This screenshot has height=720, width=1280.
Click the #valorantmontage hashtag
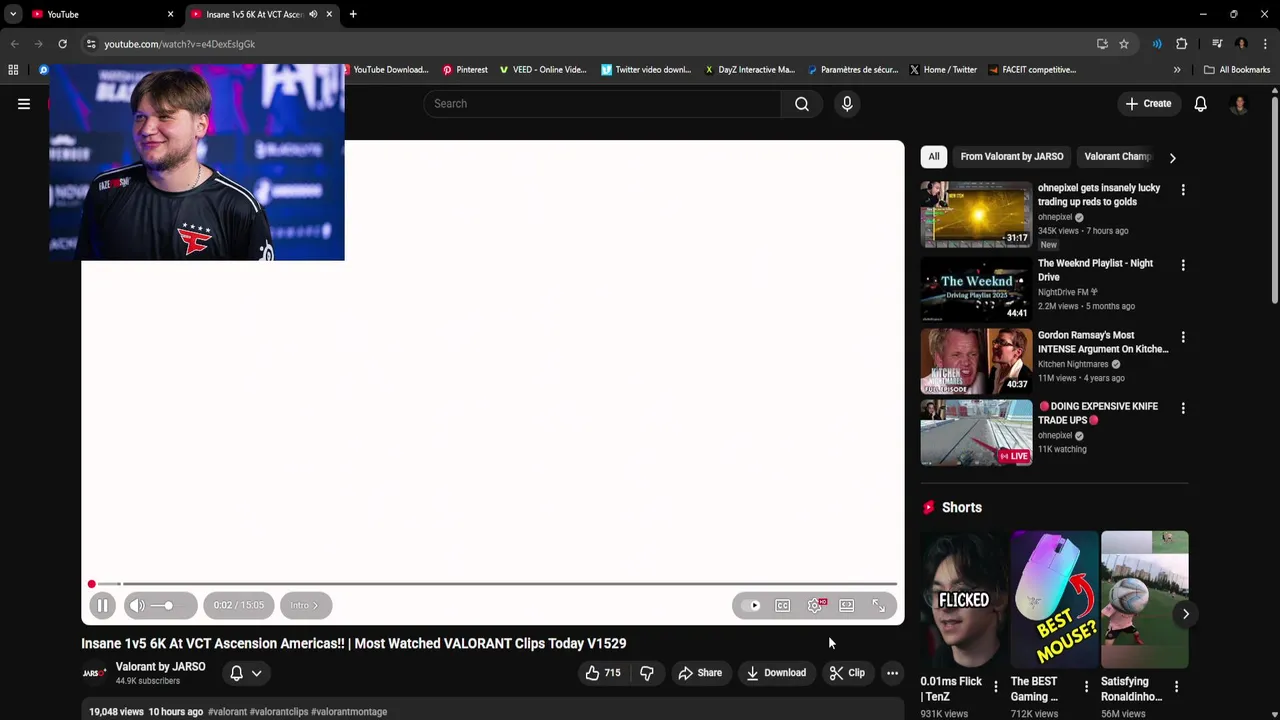tap(349, 712)
